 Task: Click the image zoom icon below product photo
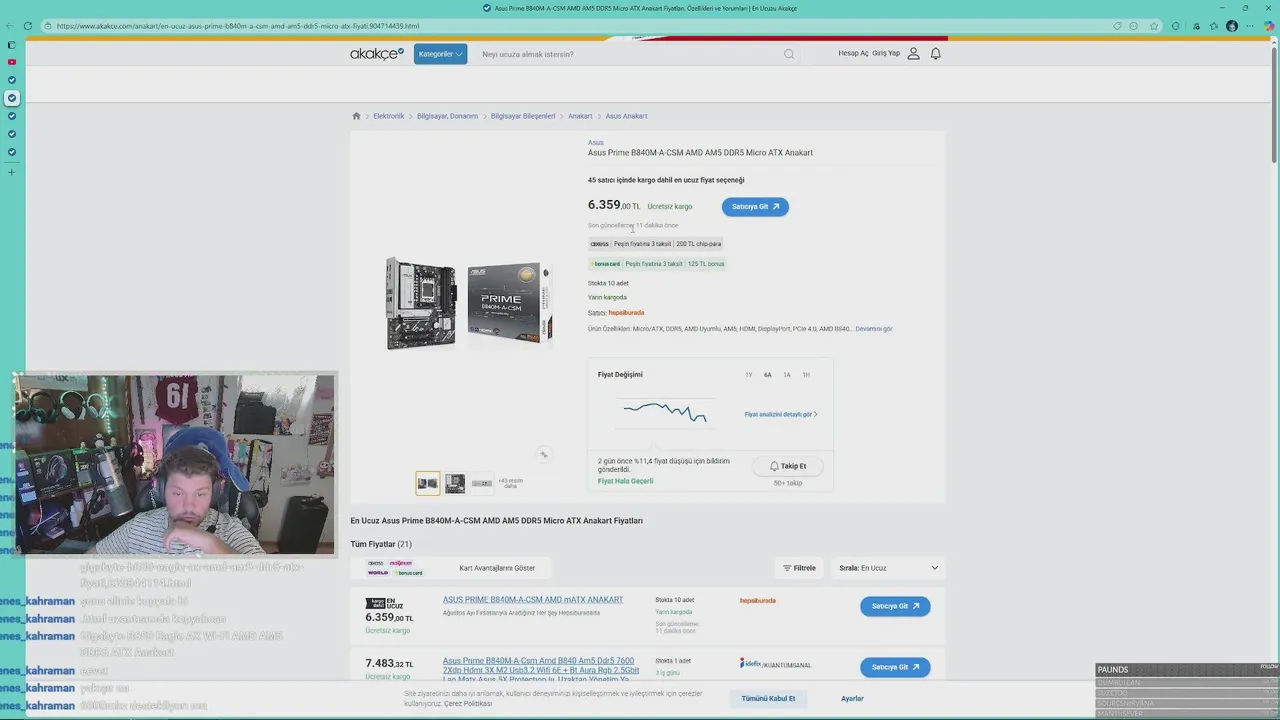point(544,454)
